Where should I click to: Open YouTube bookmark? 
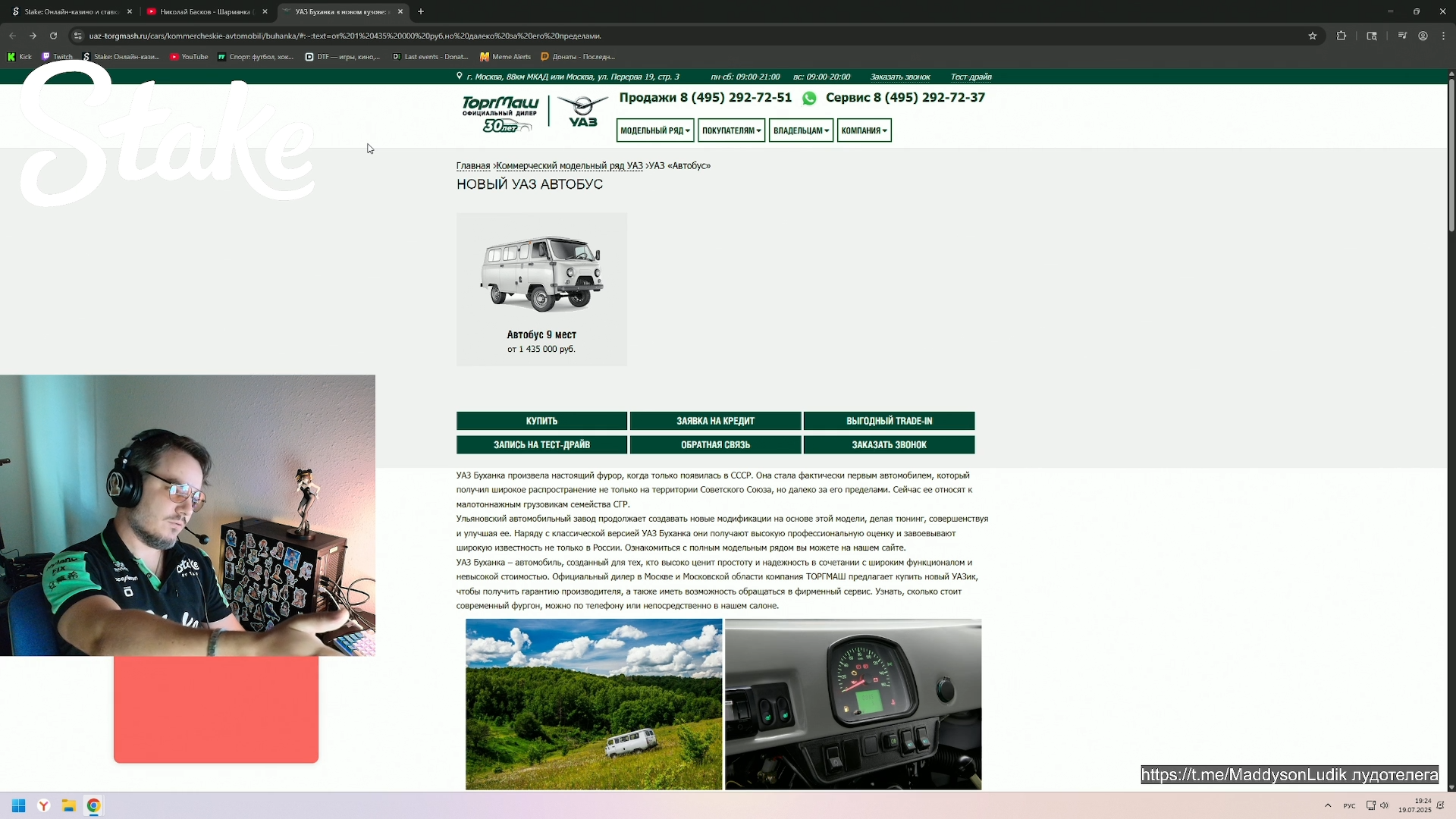click(189, 57)
